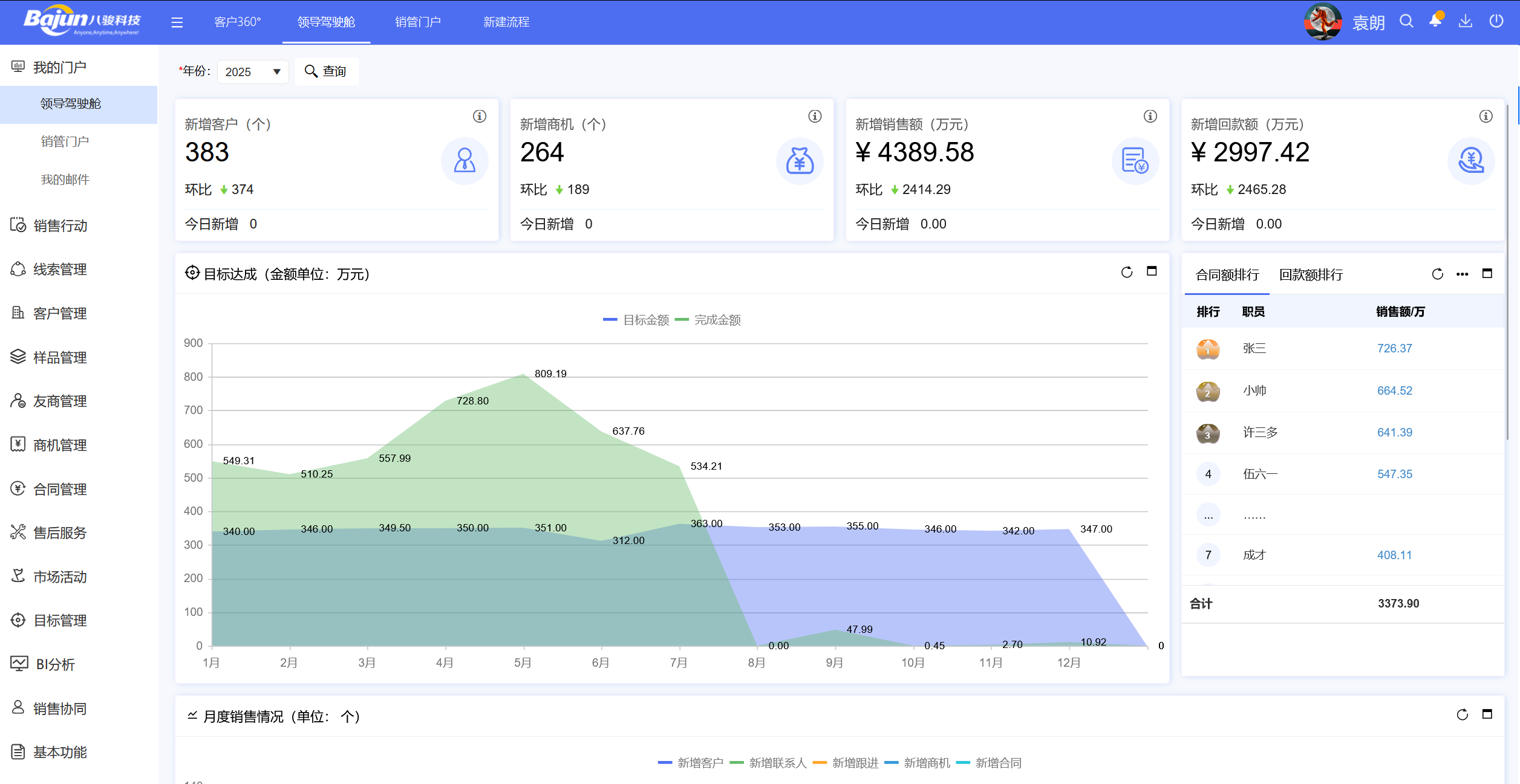This screenshot has width=1520, height=784.
Task: Open more options in ranking panel
Action: click(x=1462, y=274)
